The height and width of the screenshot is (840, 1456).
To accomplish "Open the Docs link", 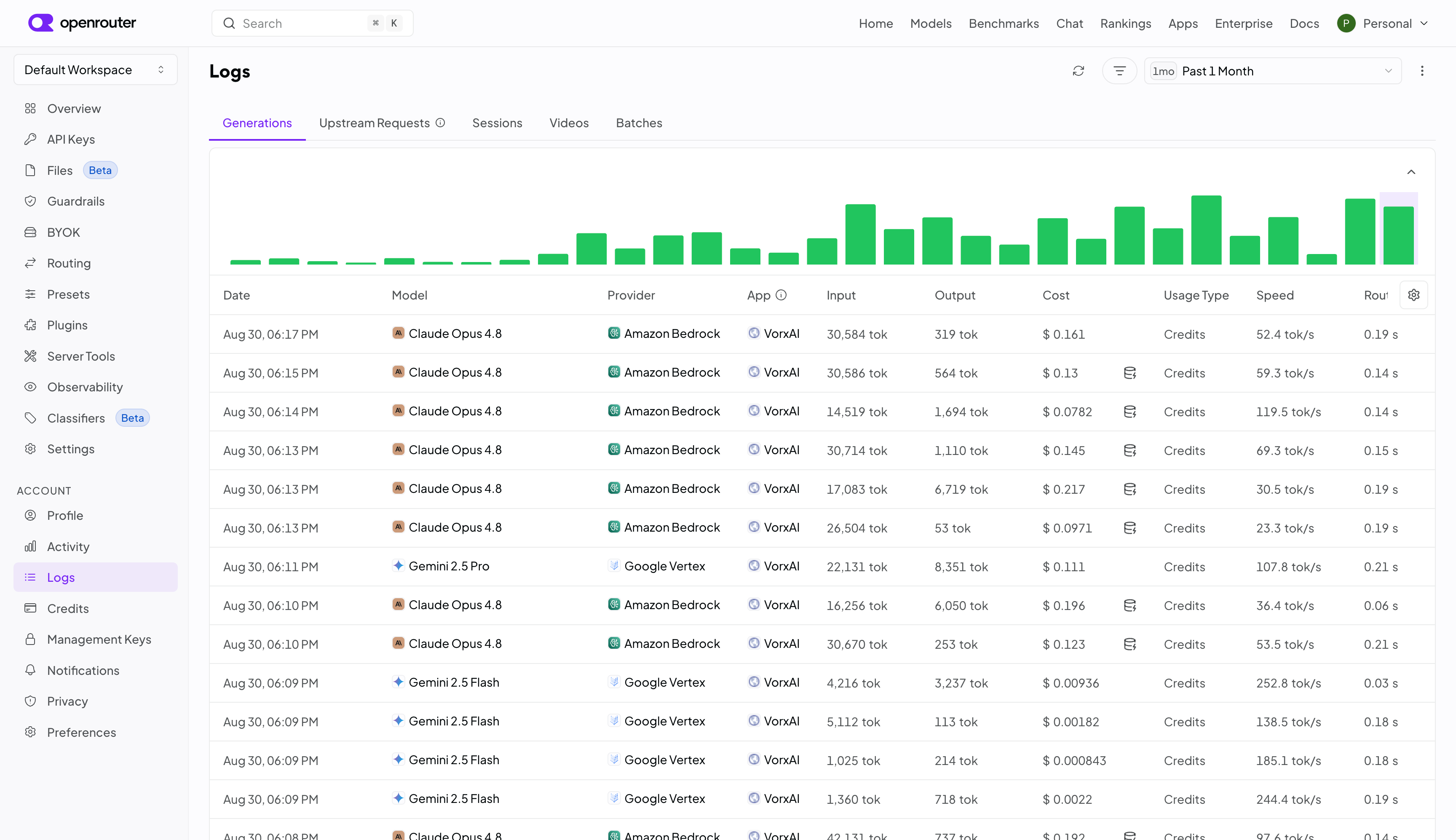I will click(x=1304, y=24).
